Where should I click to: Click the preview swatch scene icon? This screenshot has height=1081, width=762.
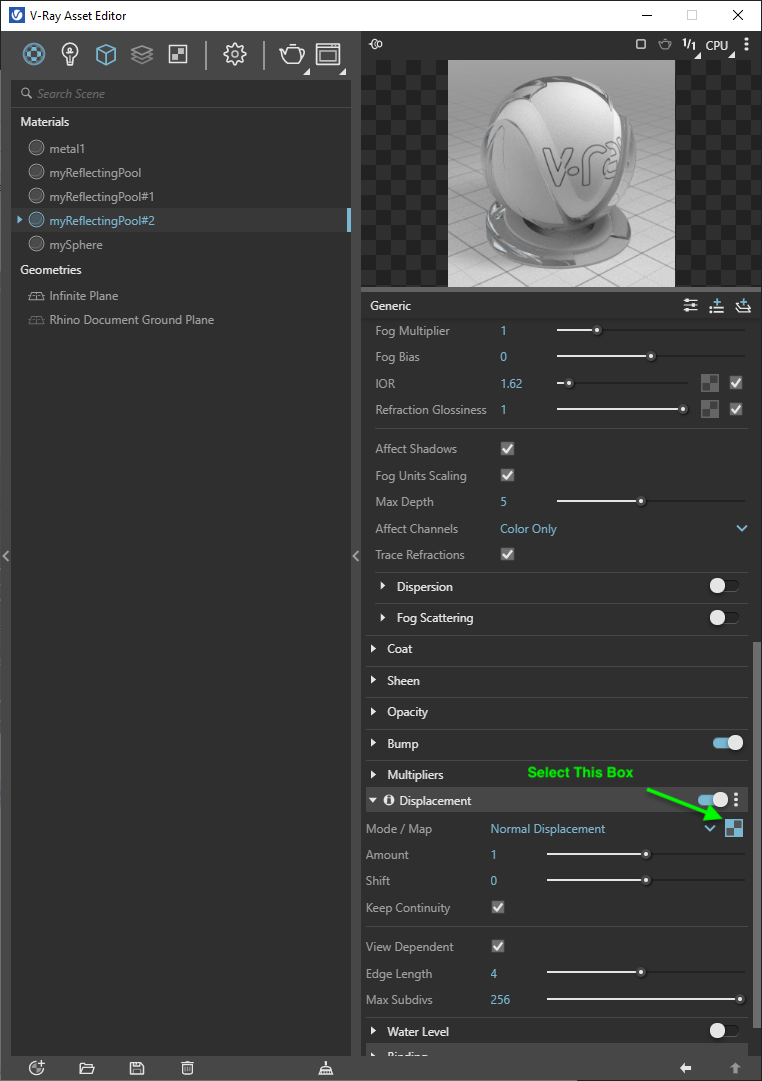pyautogui.click(x=376, y=44)
